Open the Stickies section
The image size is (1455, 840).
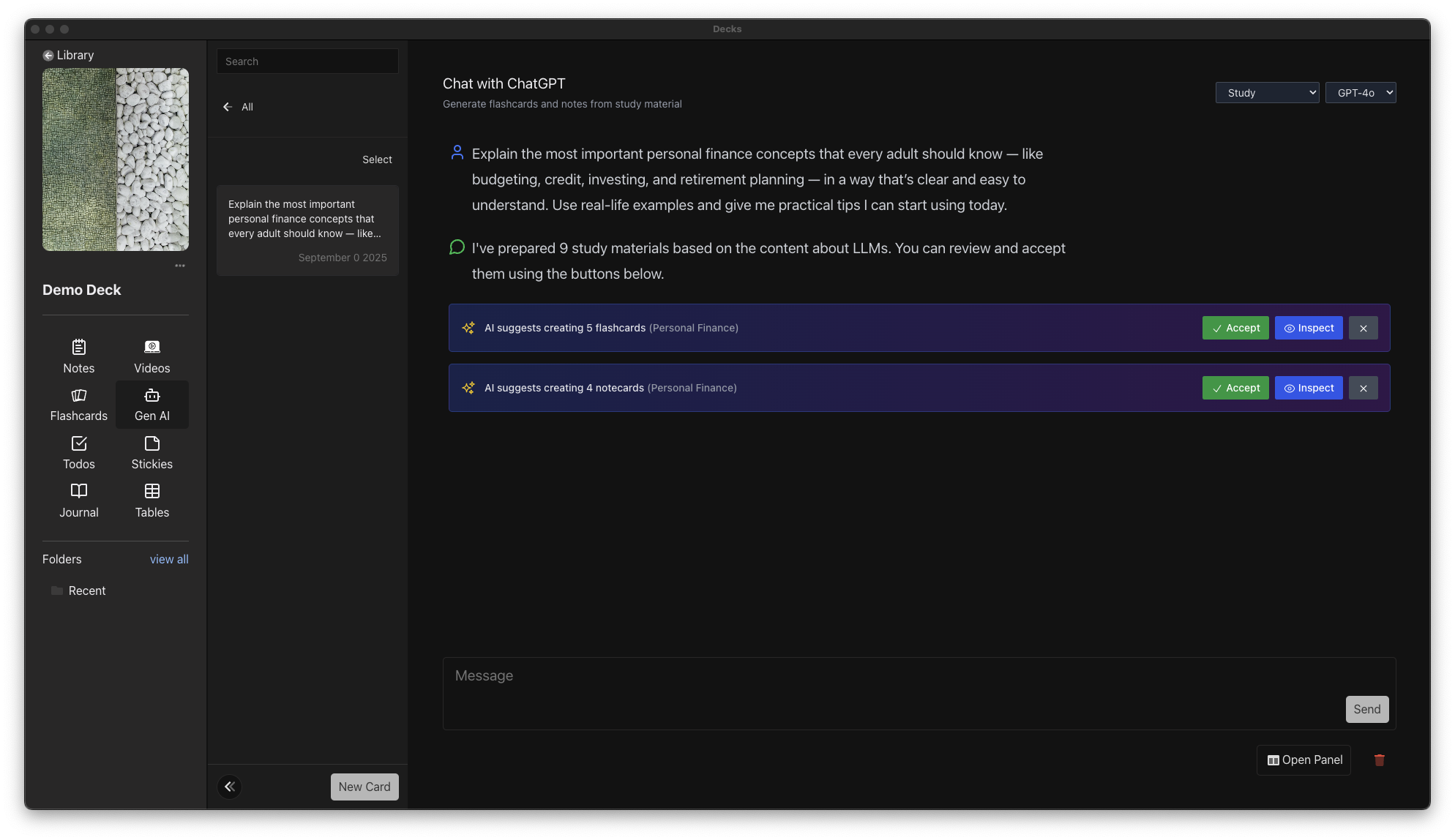[x=152, y=451]
